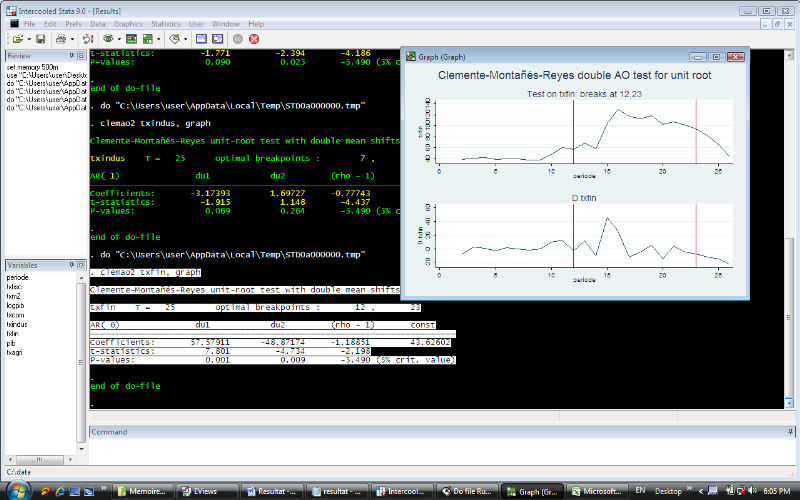Toggle the Review panel pin
Image resolution: width=800 pixels, height=500 pixels.
71,56
